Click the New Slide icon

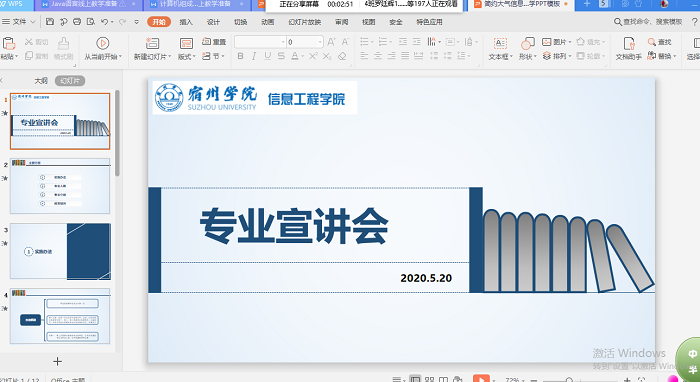(x=152, y=43)
